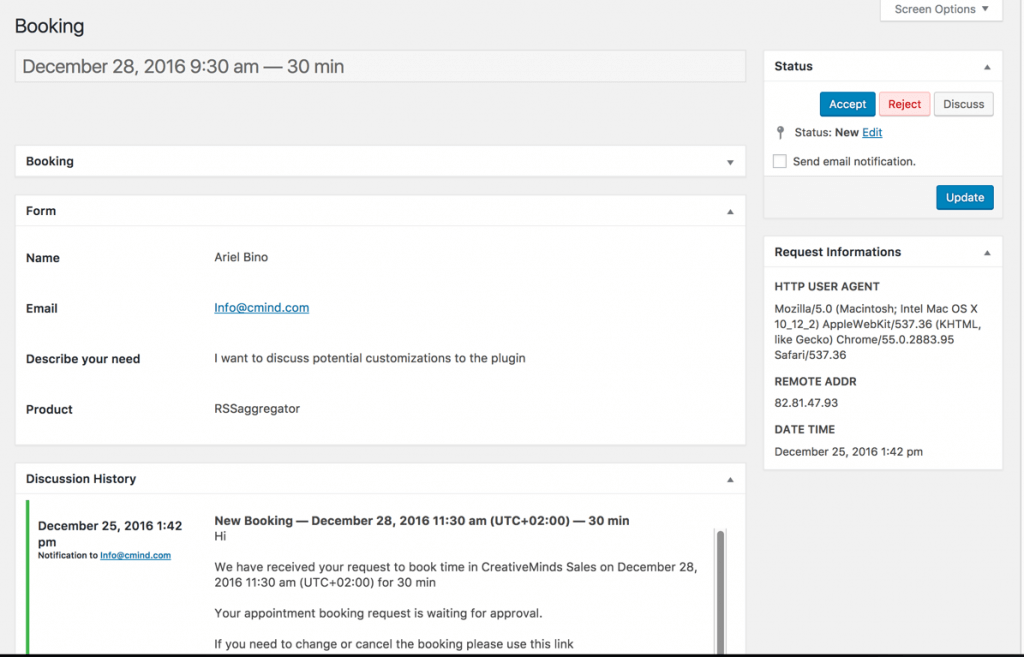
Task: Open the Screen Options dropdown
Action: [940, 9]
